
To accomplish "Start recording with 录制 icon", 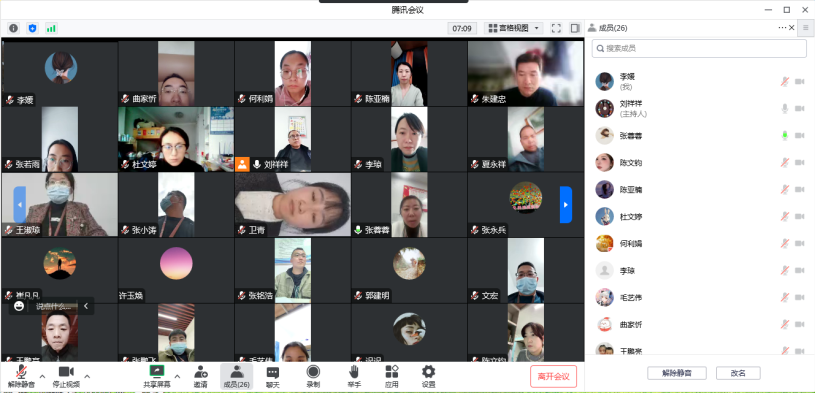I will tap(313, 376).
